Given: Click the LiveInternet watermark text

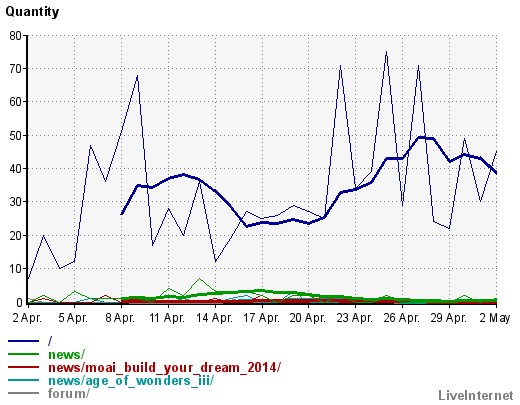Looking at the screenshot, I should point(476,395).
